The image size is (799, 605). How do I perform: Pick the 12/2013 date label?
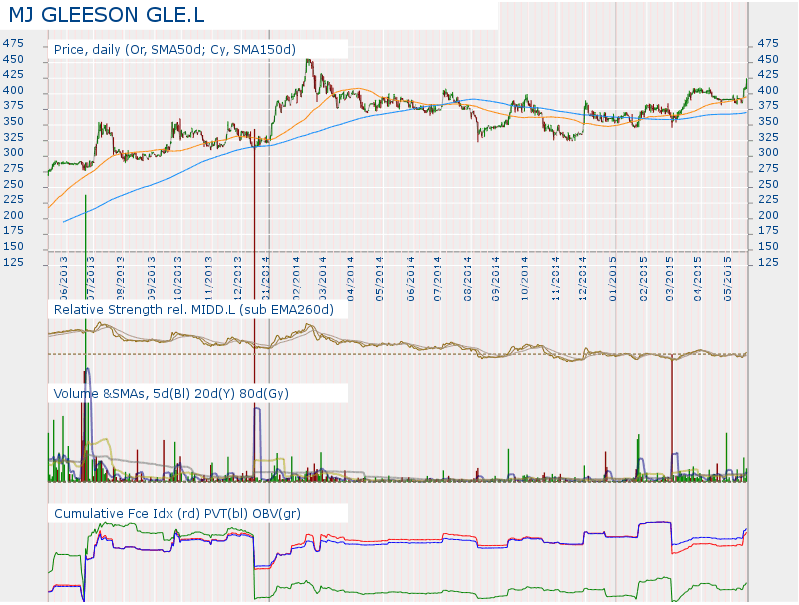point(238,279)
